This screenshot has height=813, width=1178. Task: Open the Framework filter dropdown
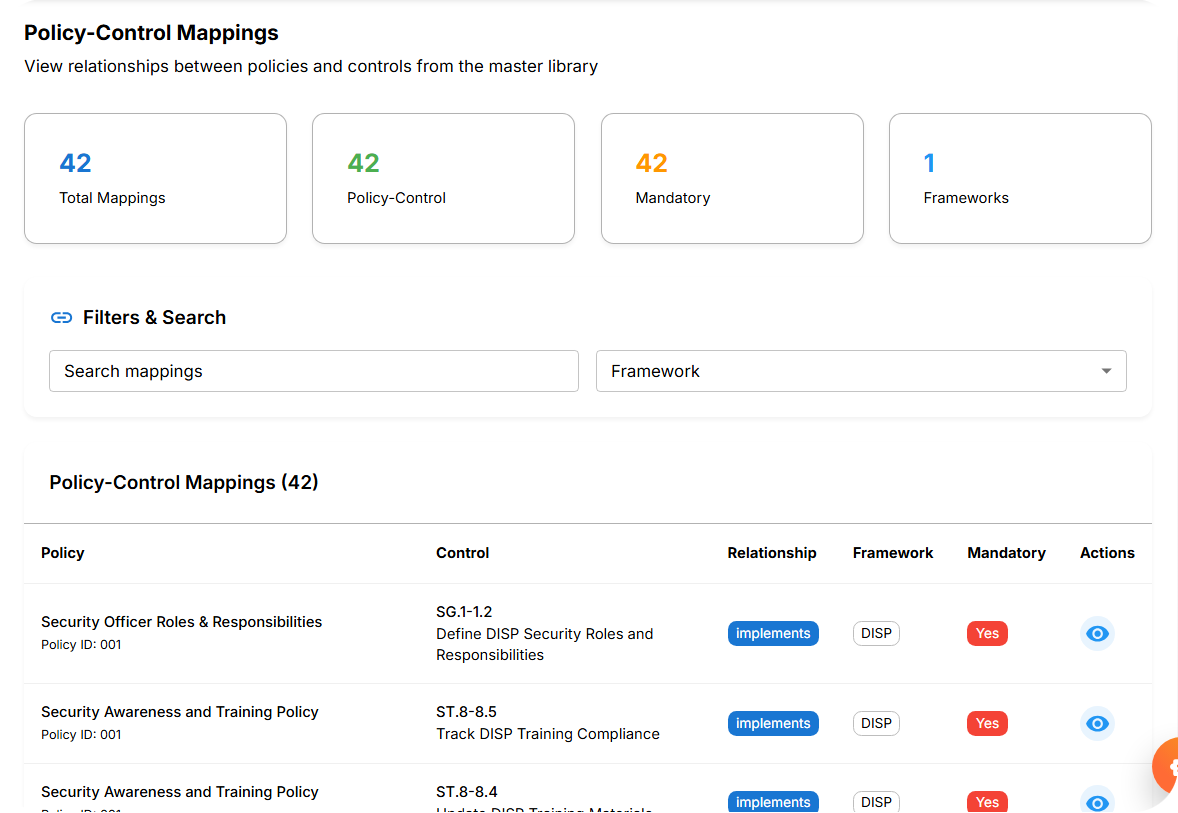point(861,371)
